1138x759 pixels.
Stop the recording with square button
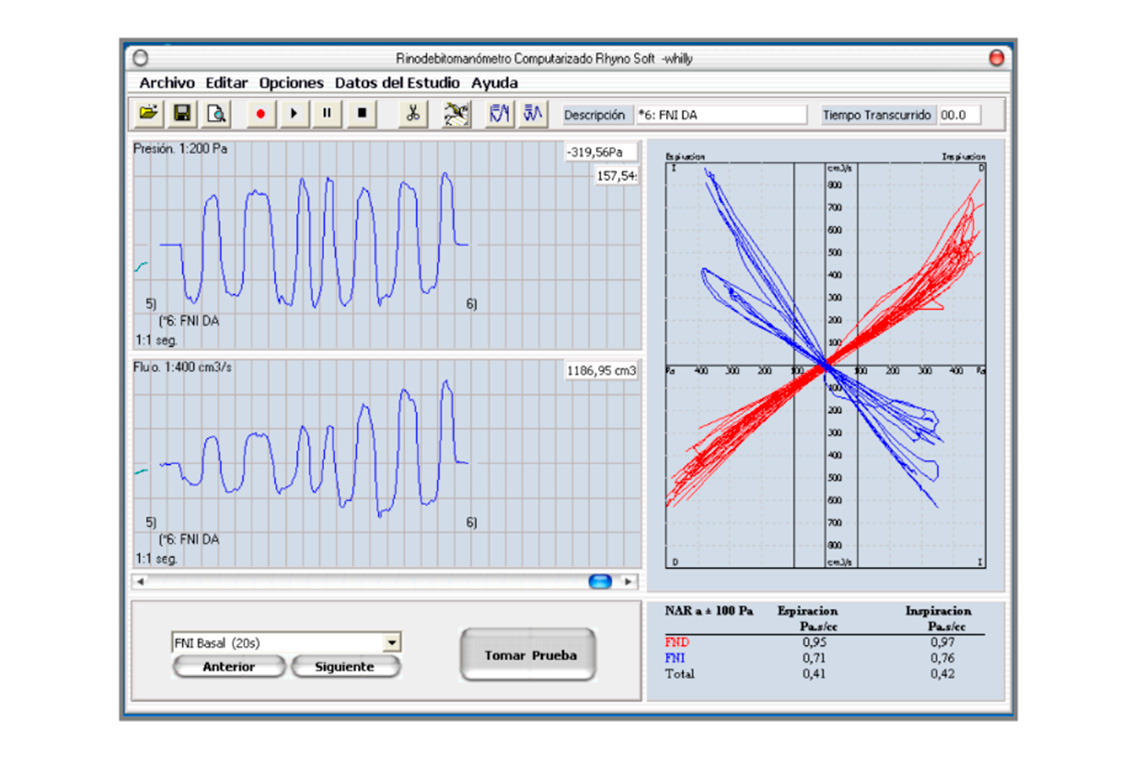click(x=361, y=114)
